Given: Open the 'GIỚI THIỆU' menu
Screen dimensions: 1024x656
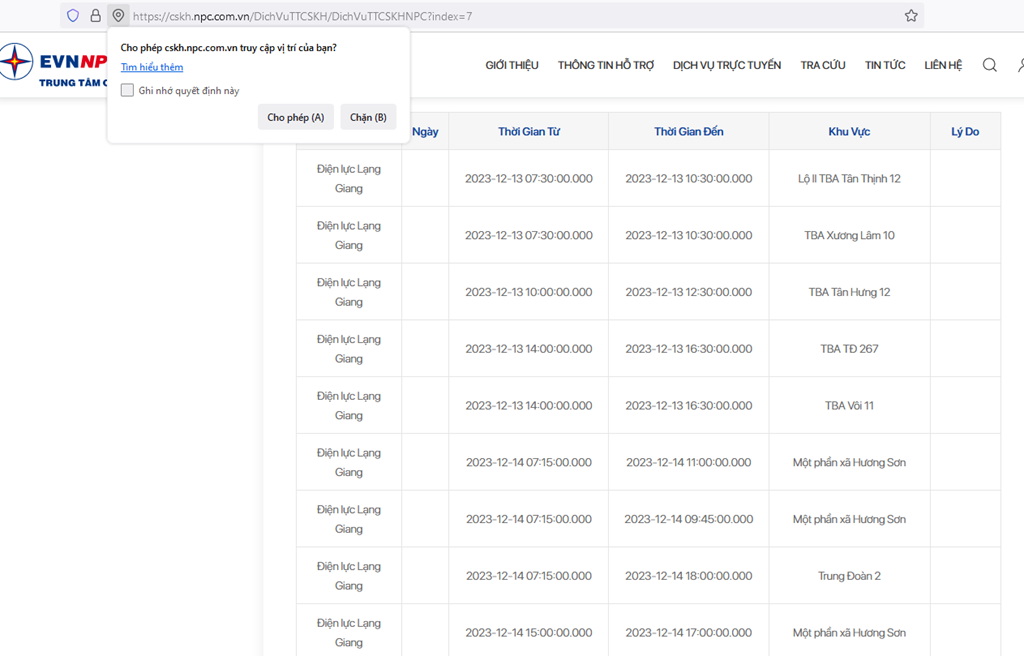Looking at the screenshot, I should point(512,65).
